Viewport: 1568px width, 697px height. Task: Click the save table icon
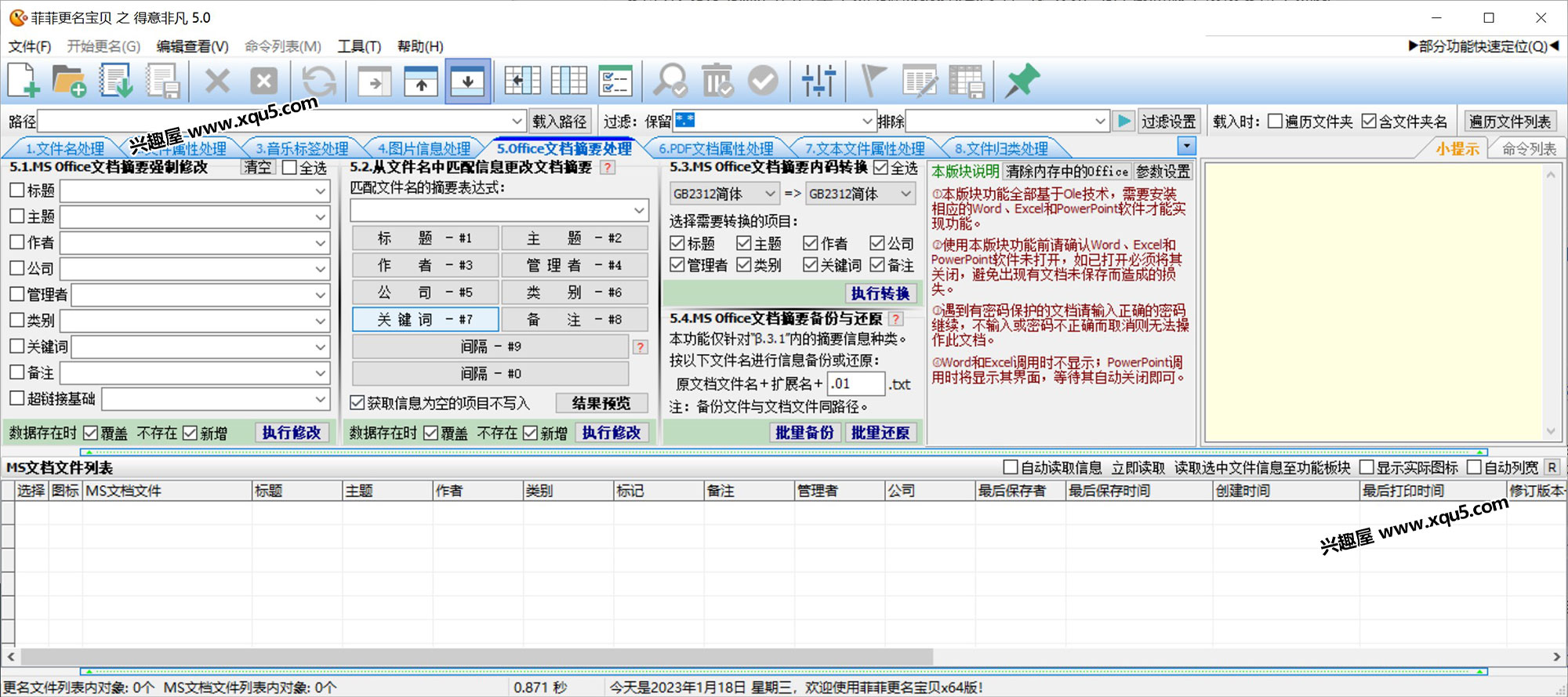[966, 81]
